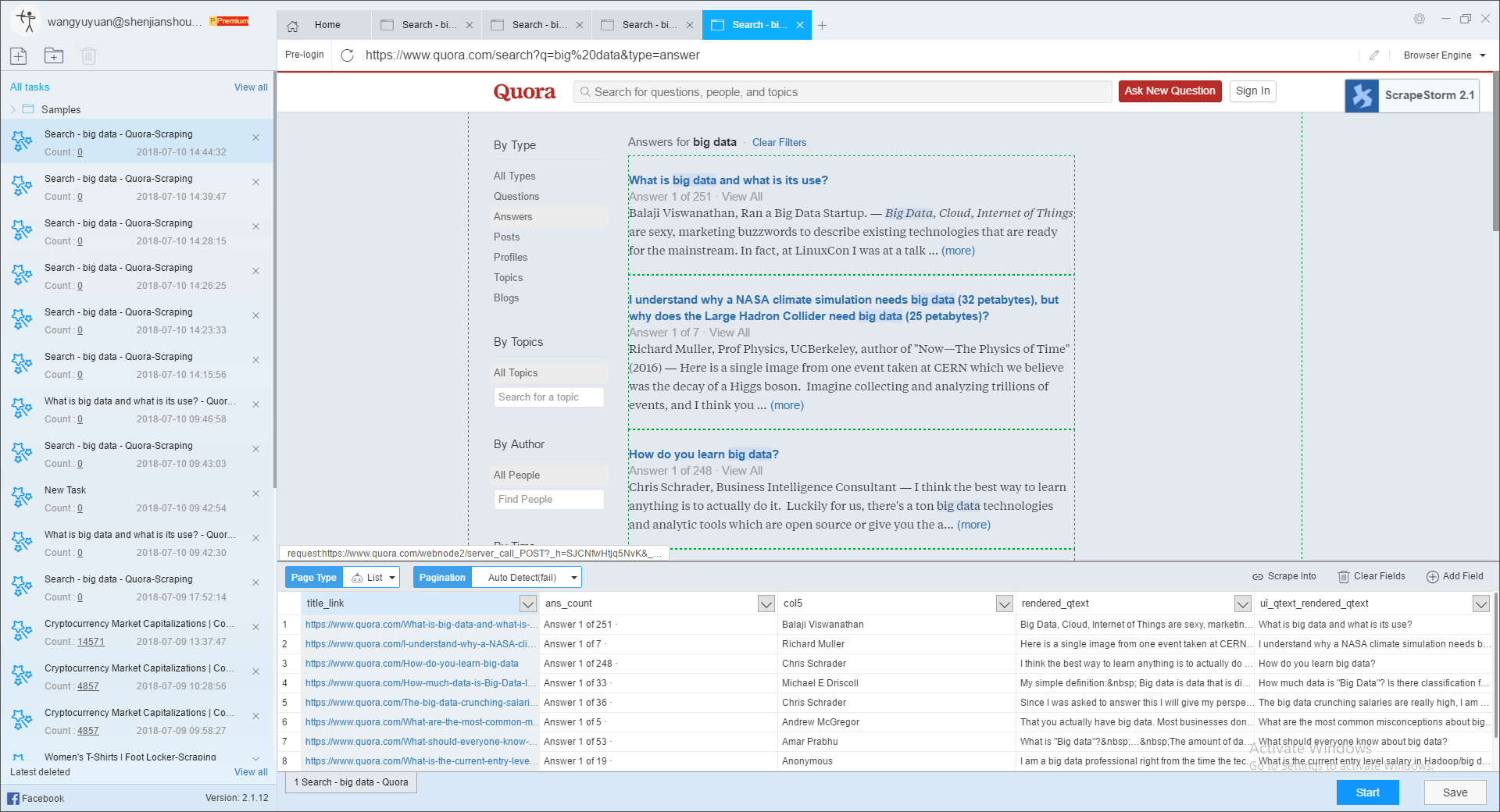
Task: Click the Facebook icon in status bar
Action: pos(13,798)
